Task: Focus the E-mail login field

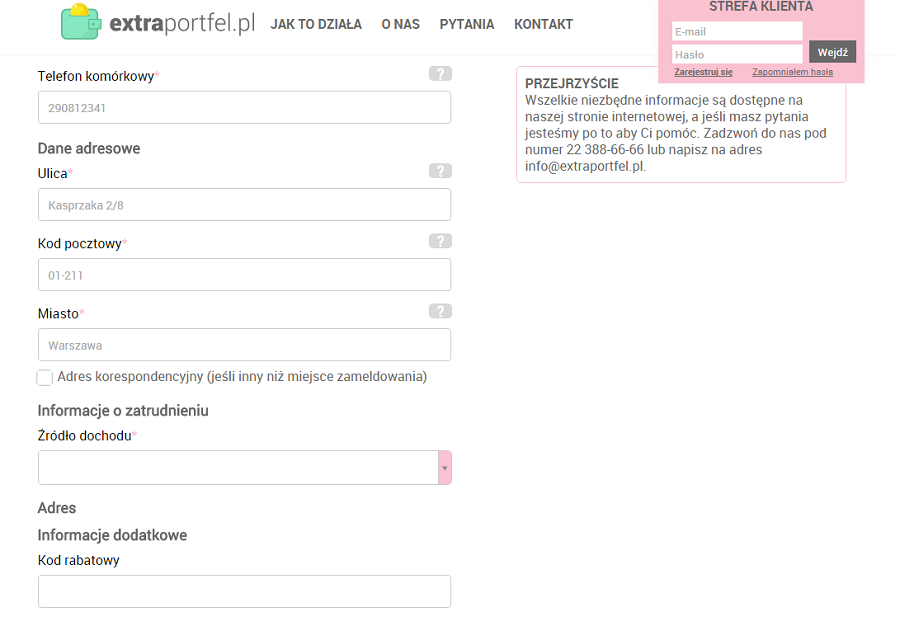Action: [x=737, y=32]
